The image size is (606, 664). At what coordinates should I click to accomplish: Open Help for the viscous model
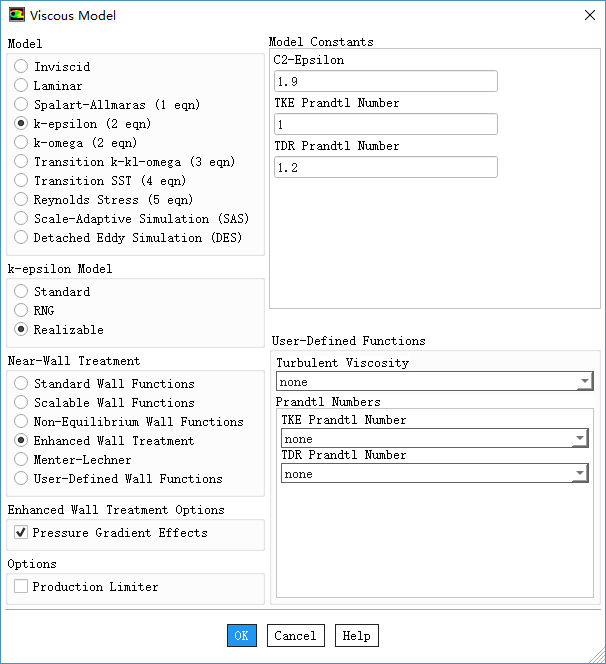[x=357, y=636]
